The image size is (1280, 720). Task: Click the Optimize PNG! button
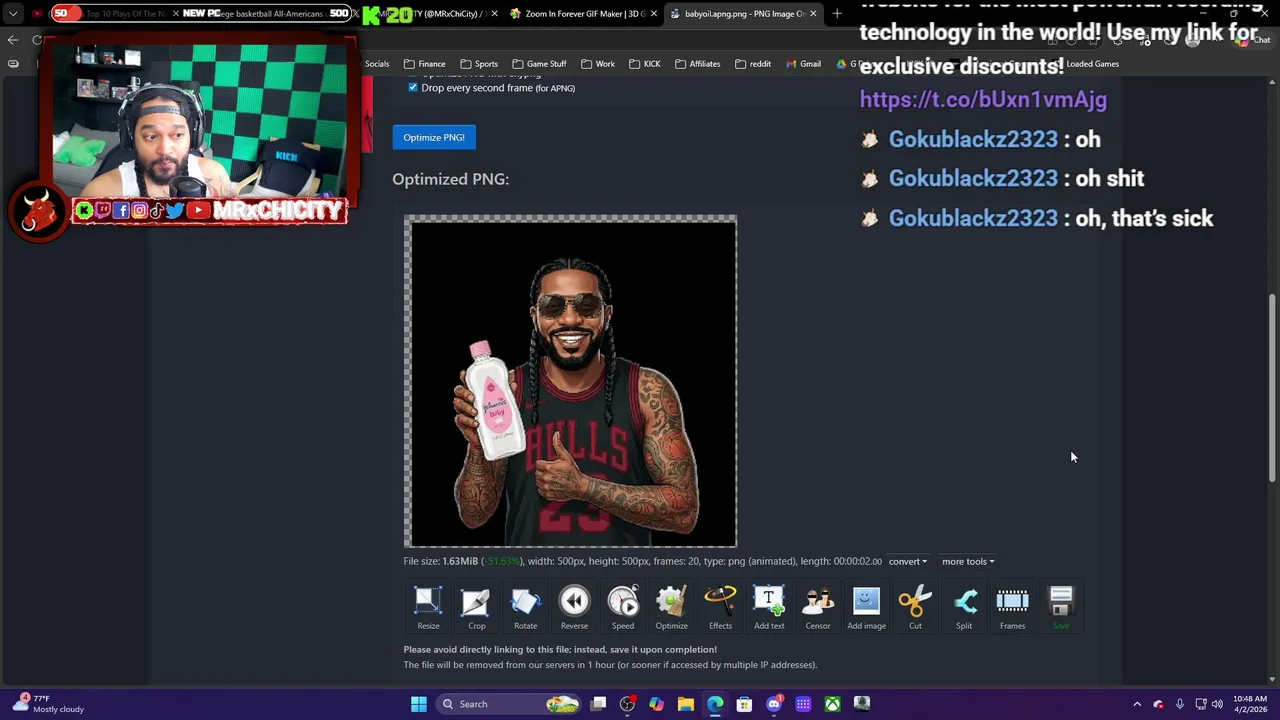[434, 137]
